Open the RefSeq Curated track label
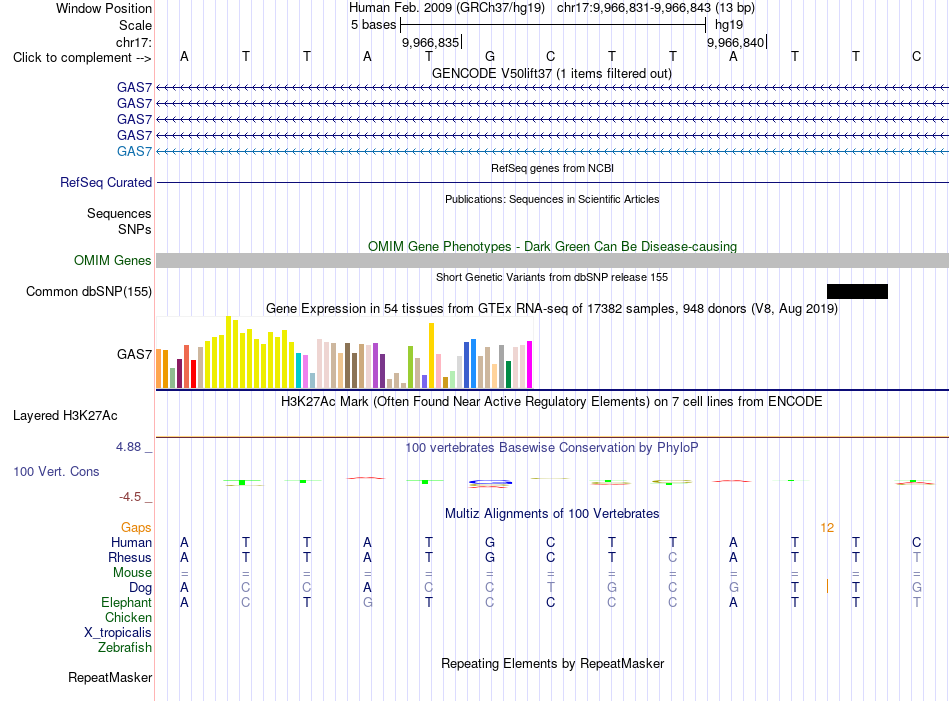Viewport: 950px width, 701px height. point(106,182)
